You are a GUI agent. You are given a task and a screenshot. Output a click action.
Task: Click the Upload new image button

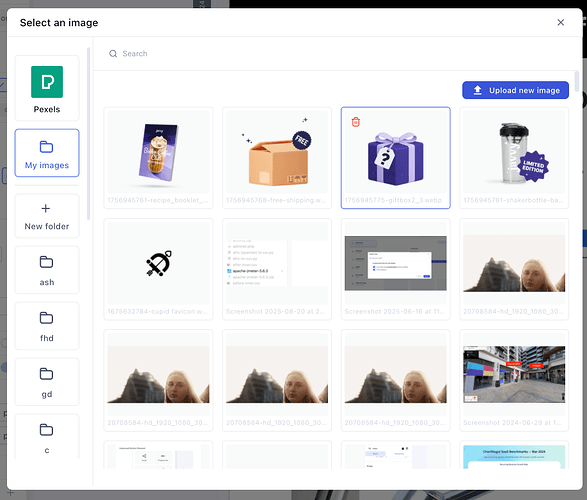pyautogui.click(x=515, y=90)
